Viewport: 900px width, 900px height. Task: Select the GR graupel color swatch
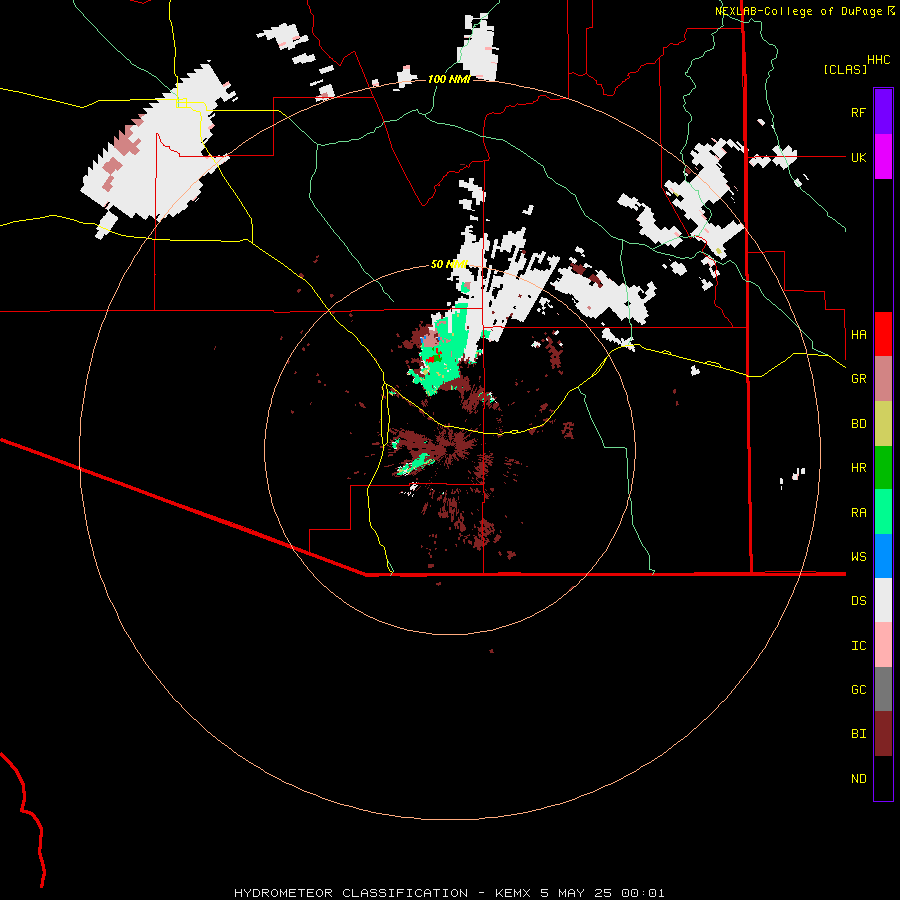(883, 379)
